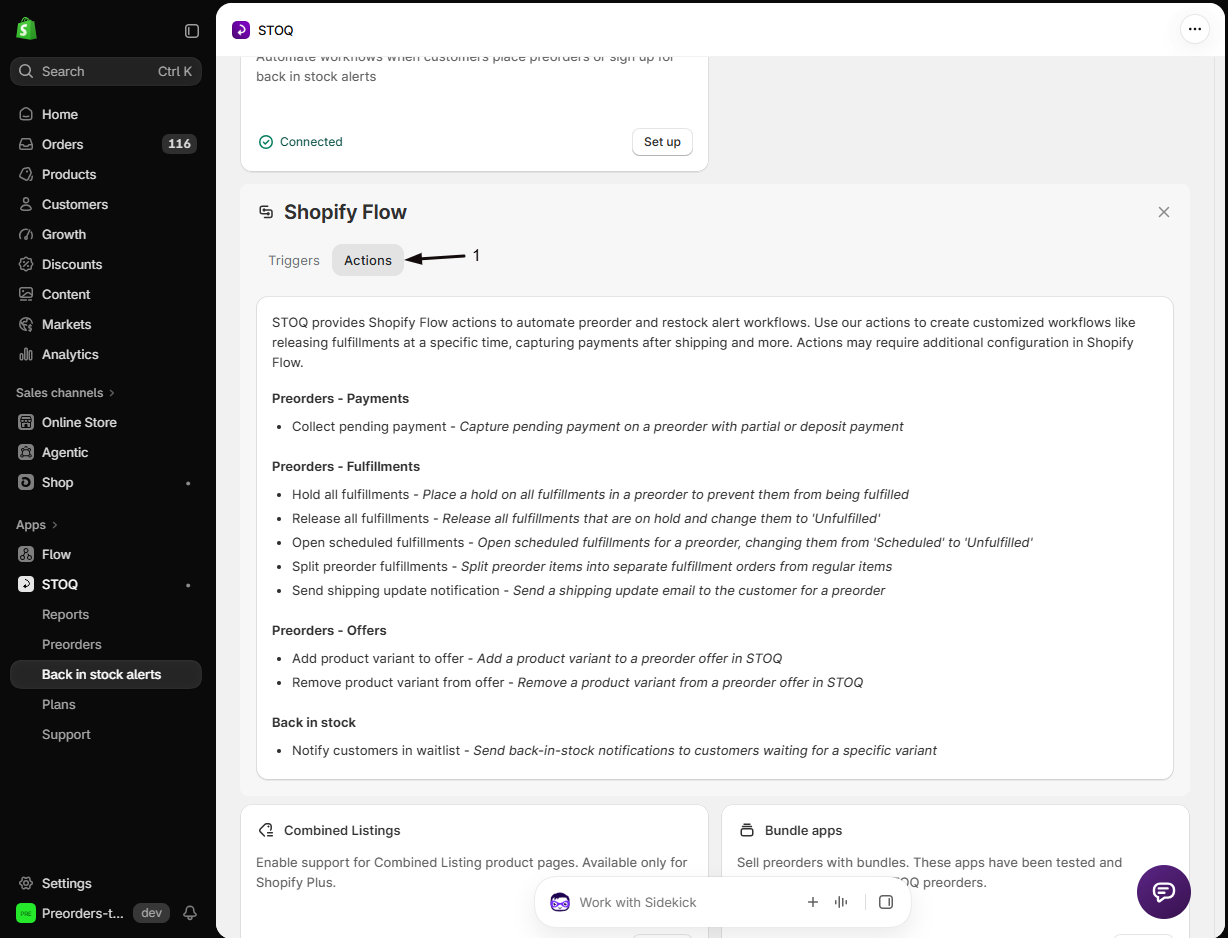The width and height of the screenshot is (1228, 938).
Task: Click the Customers person icon
Action: point(26,204)
